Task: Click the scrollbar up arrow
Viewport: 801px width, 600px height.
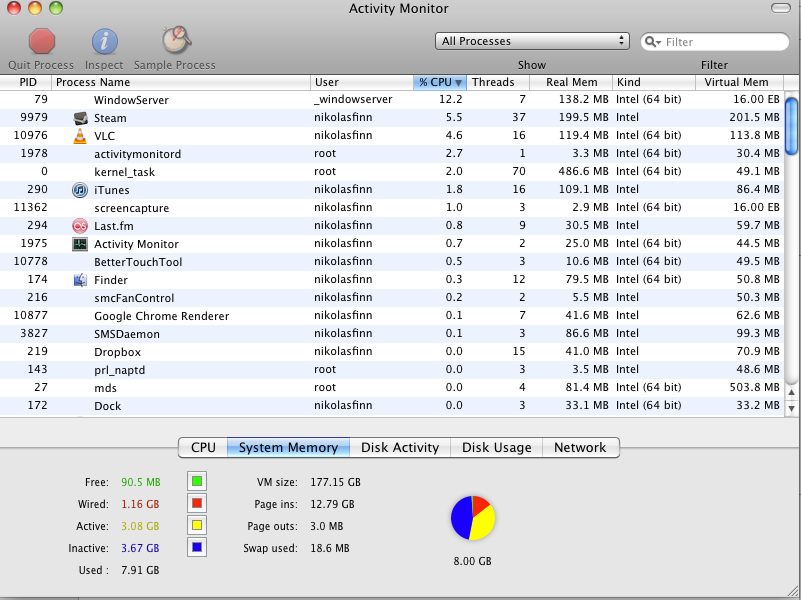Action: pos(791,393)
